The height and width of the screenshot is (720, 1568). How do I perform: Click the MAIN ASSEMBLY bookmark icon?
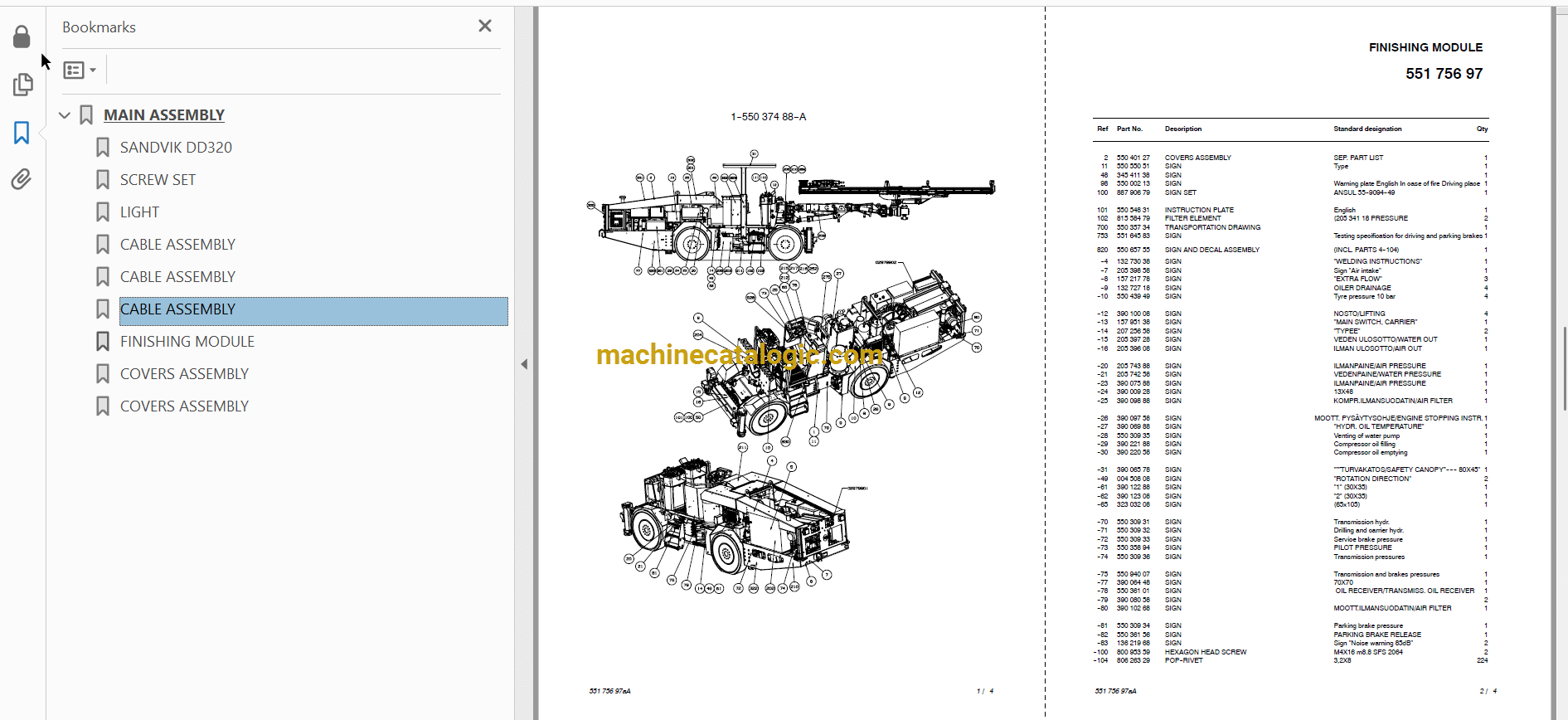coord(86,115)
